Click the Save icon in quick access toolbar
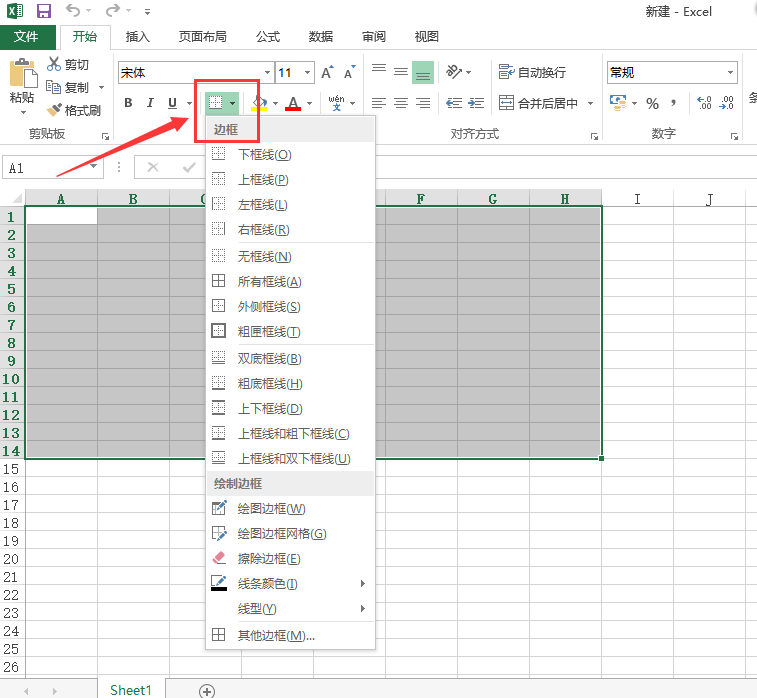The height and width of the screenshot is (698, 757). coord(43,12)
